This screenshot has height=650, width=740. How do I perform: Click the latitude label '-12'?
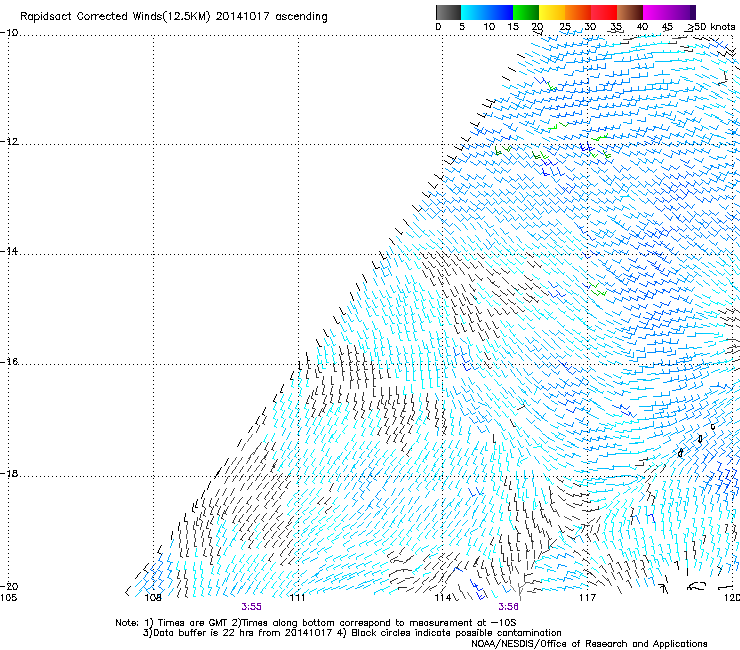pyautogui.click(x=9, y=142)
